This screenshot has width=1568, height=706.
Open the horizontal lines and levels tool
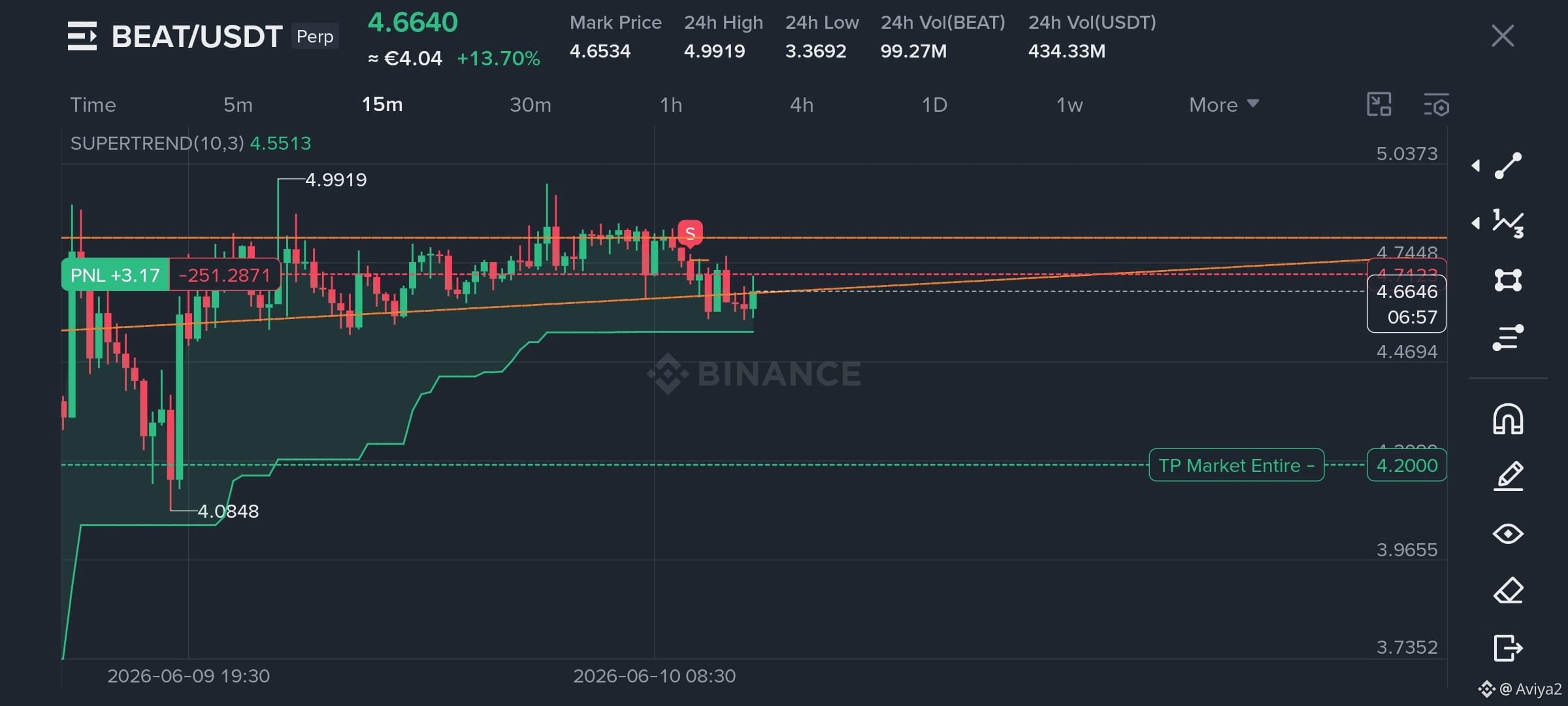(1508, 337)
